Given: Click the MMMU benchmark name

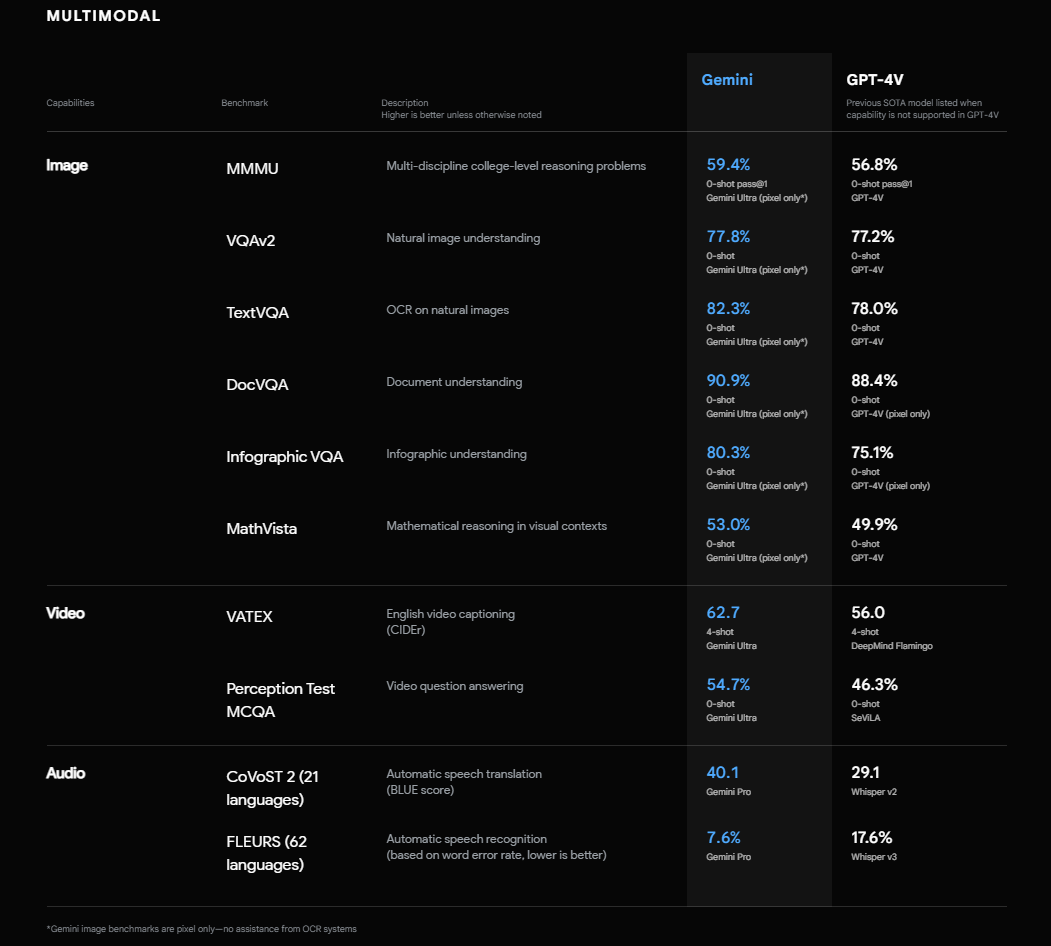Looking at the screenshot, I should (252, 168).
